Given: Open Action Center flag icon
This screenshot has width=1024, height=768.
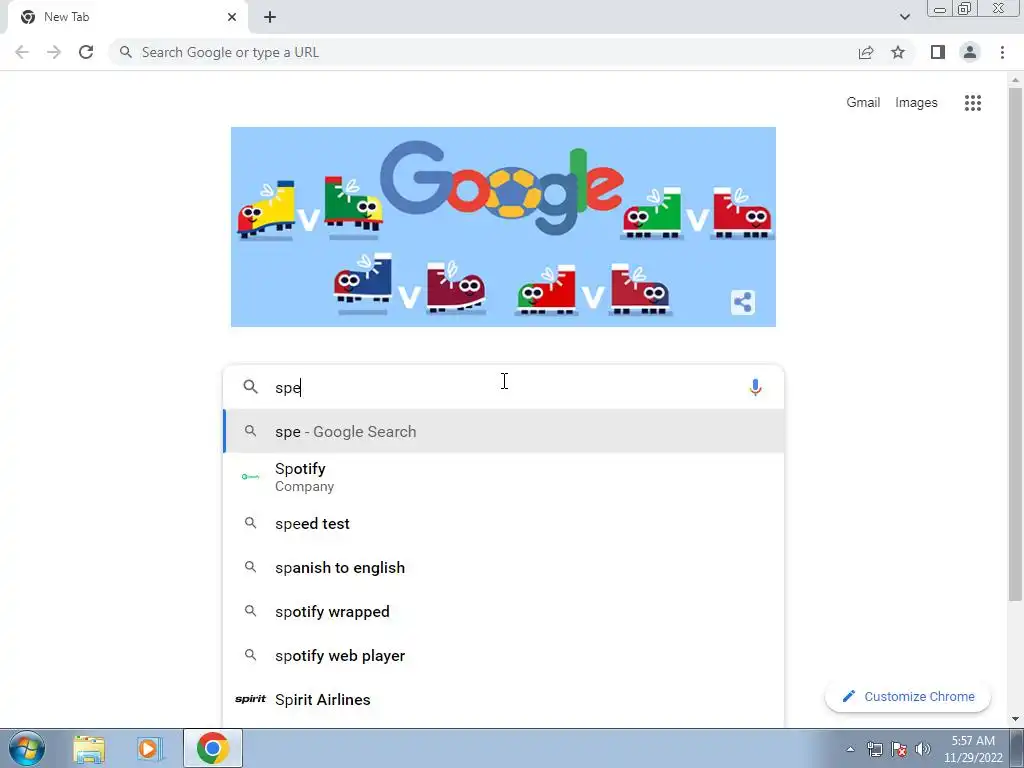Looking at the screenshot, I should (x=899, y=749).
